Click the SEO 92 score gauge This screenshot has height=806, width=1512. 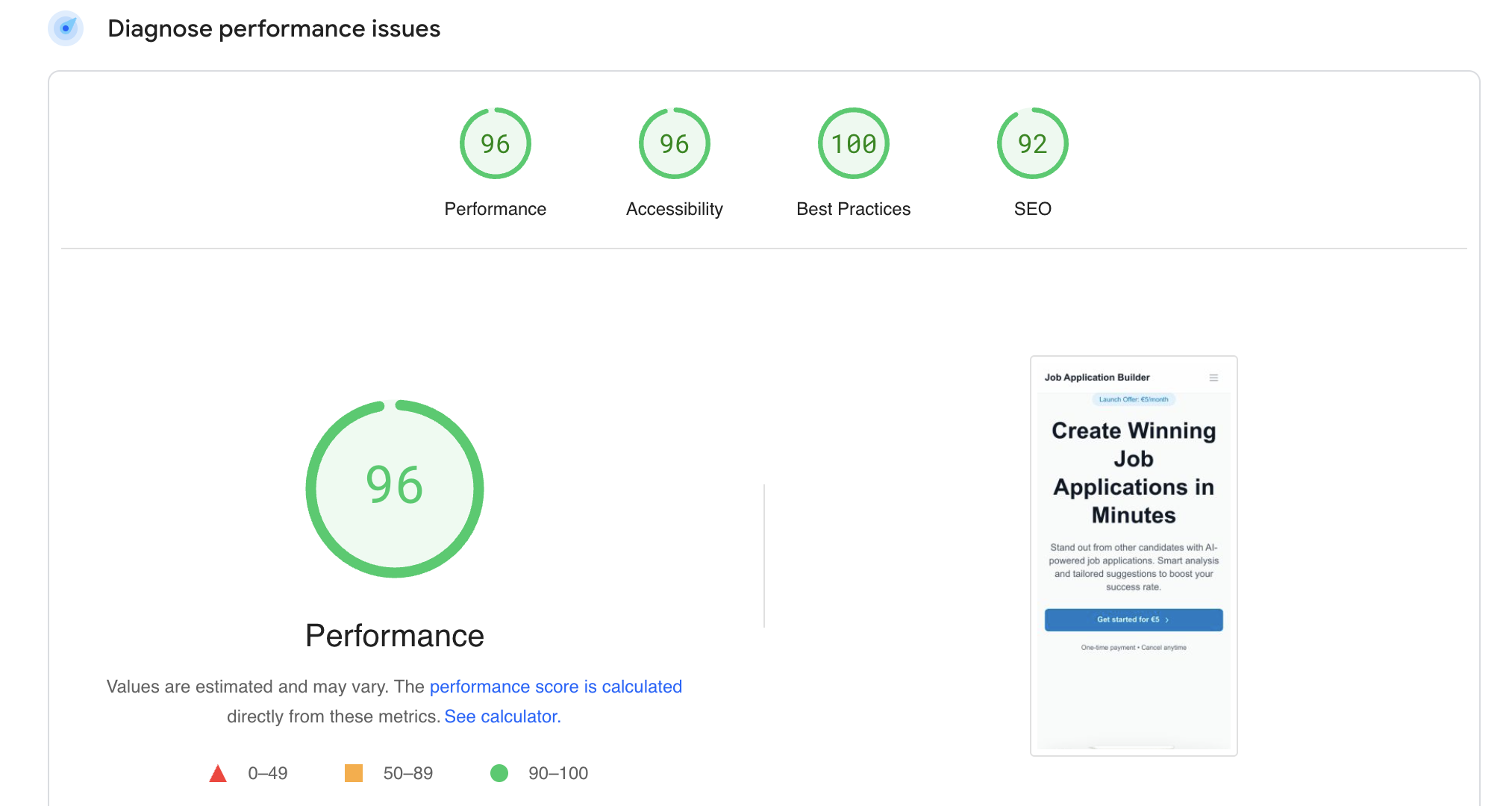(1032, 143)
